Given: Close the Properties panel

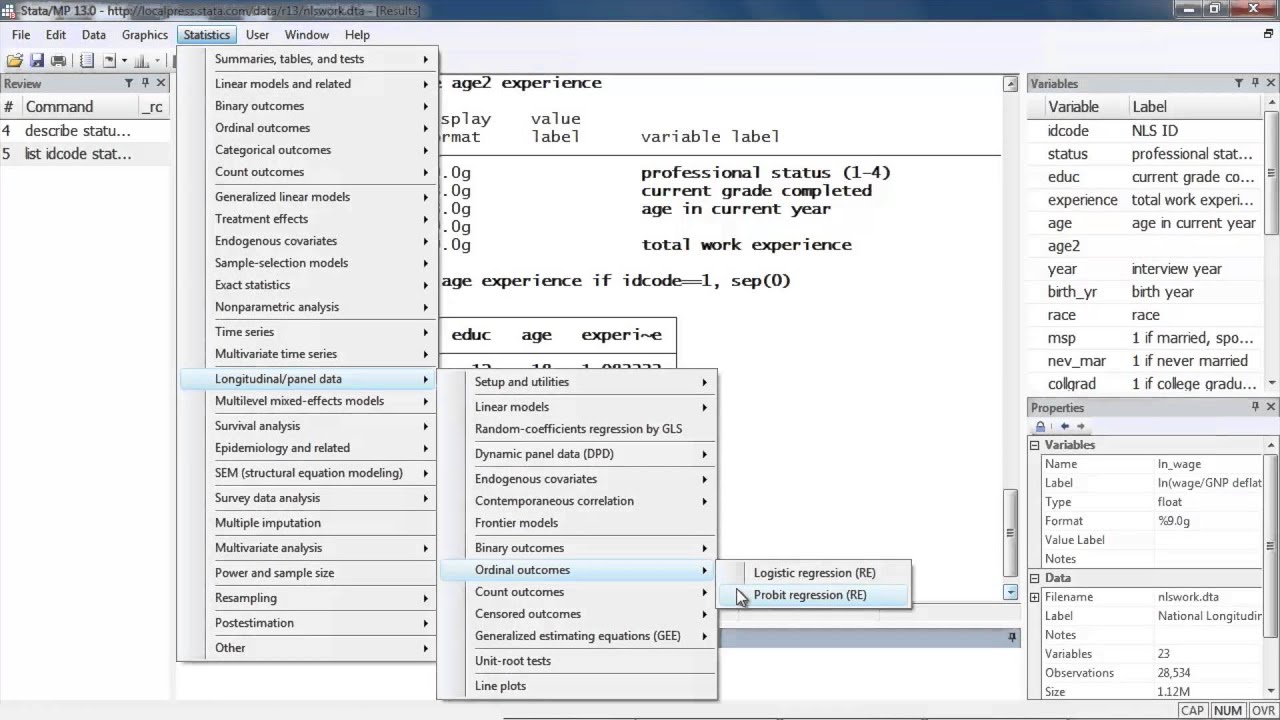Looking at the screenshot, I should click(1271, 407).
